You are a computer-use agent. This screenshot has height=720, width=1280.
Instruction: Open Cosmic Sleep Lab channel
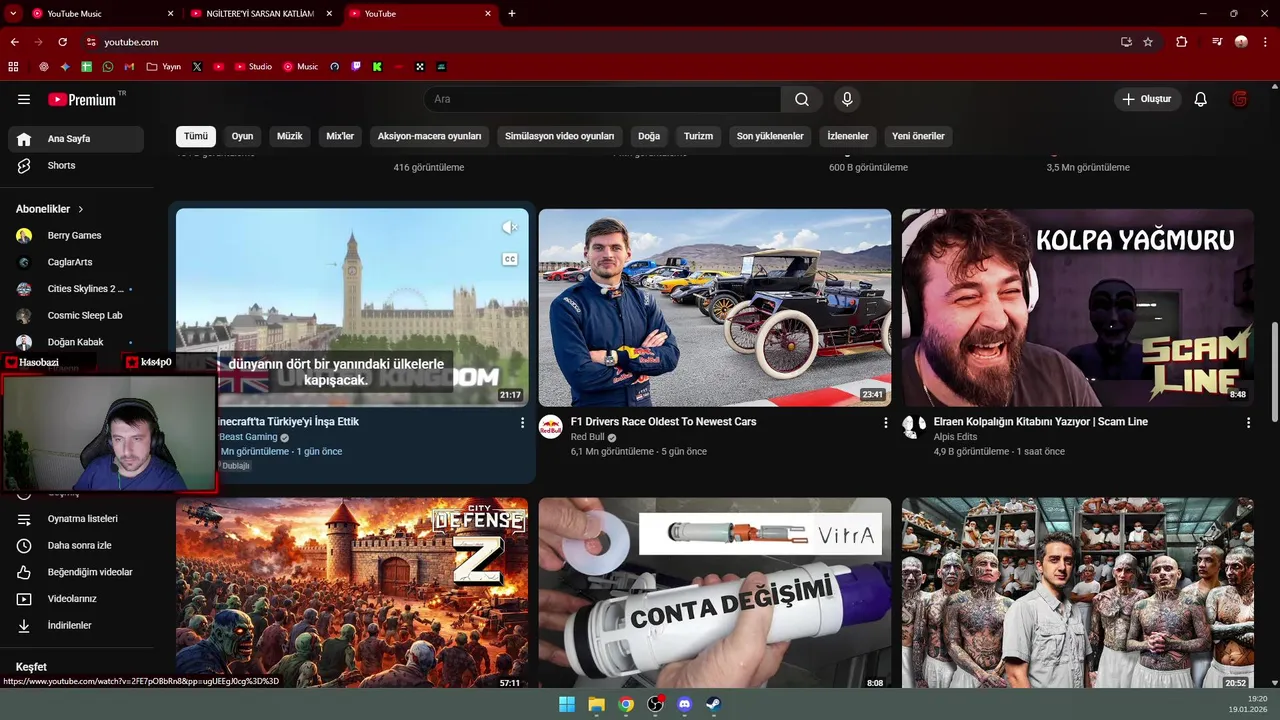point(76,315)
